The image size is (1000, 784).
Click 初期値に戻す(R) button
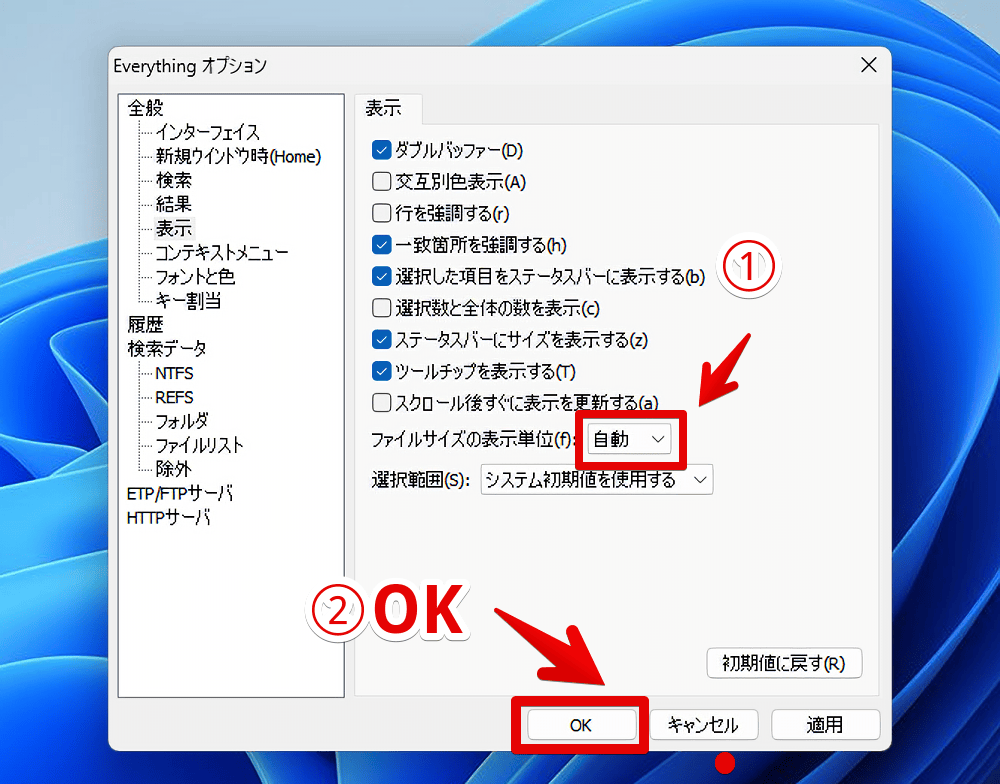point(784,663)
